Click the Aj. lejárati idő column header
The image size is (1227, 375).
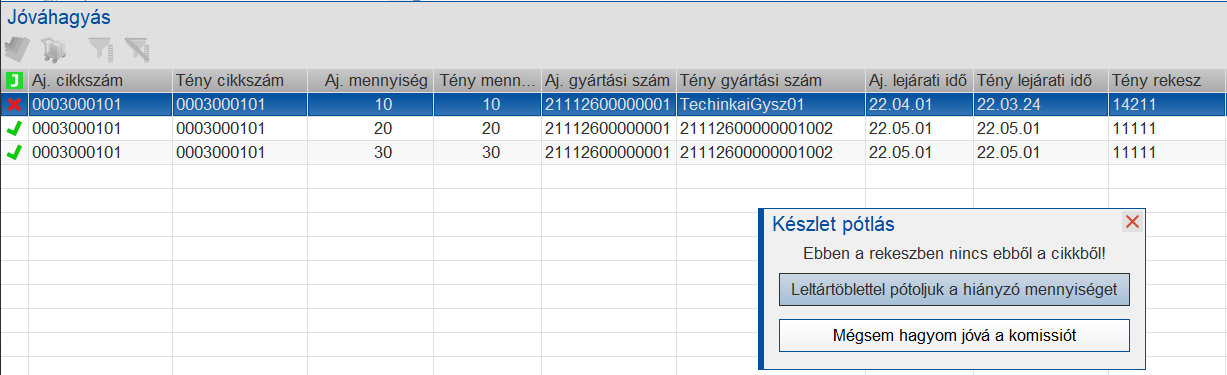click(x=919, y=80)
